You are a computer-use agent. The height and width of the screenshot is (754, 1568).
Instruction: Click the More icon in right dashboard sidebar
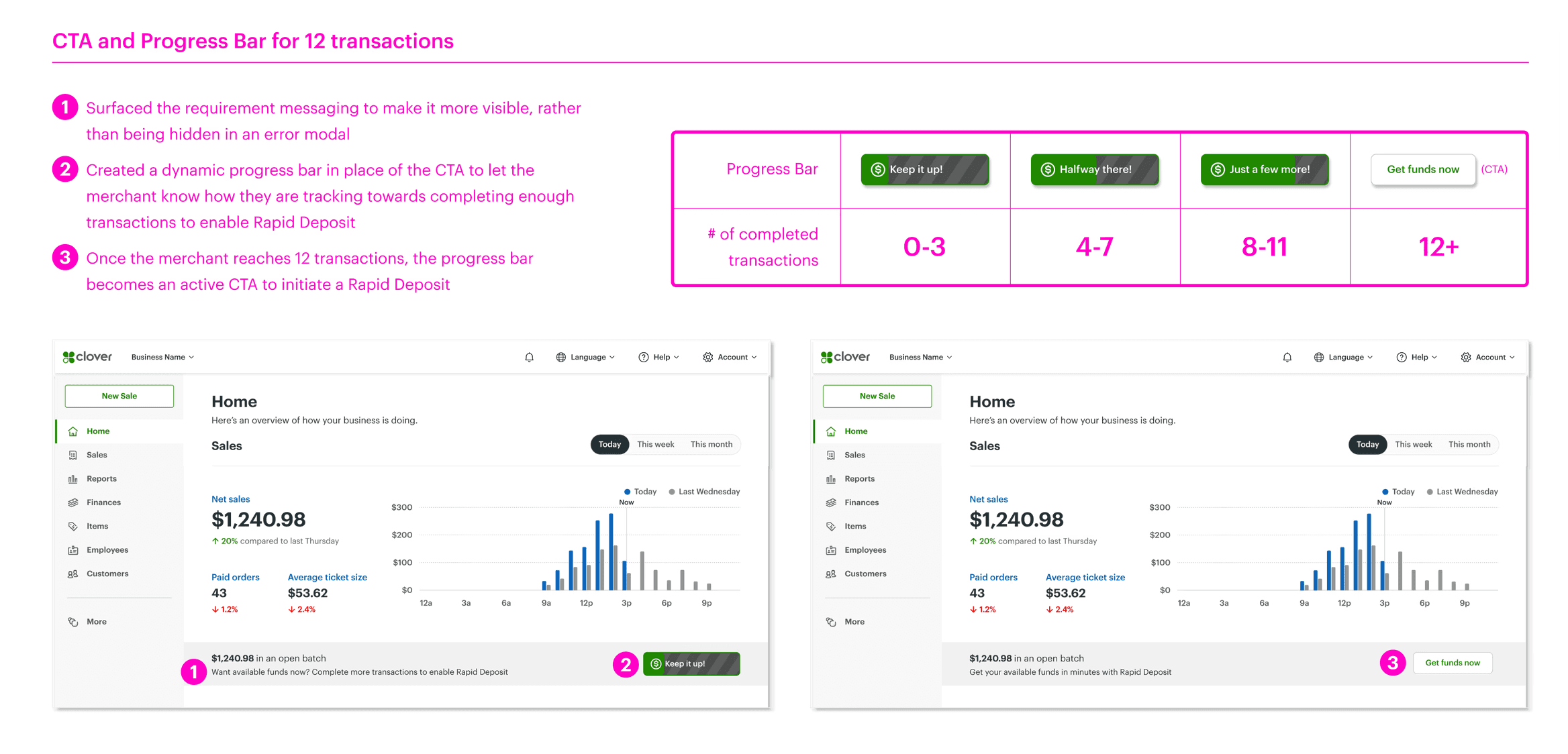tap(831, 622)
